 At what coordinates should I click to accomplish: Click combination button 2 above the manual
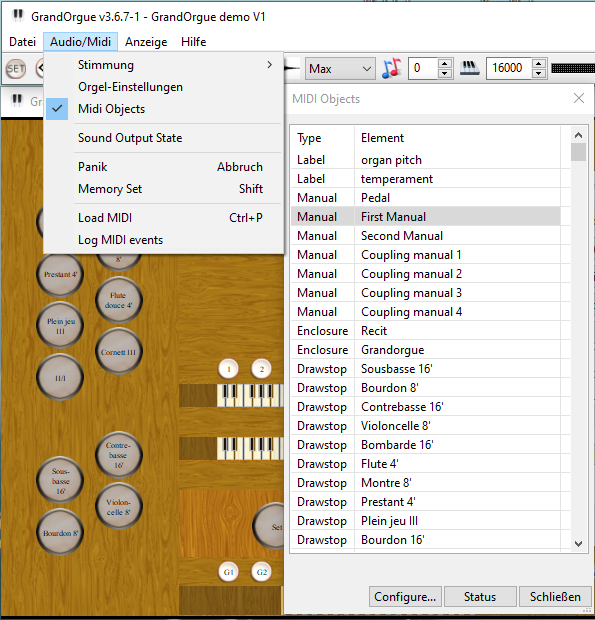point(261,369)
